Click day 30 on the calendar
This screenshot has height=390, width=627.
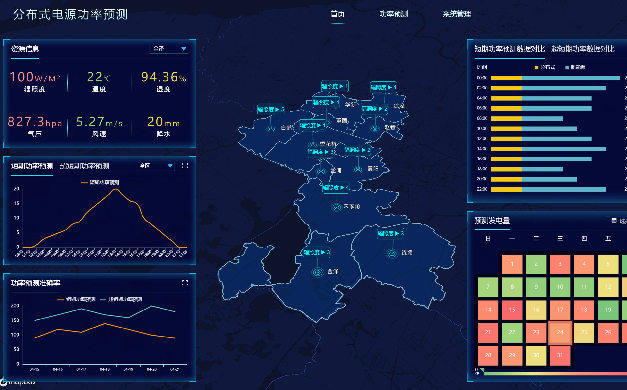click(536, 356)
